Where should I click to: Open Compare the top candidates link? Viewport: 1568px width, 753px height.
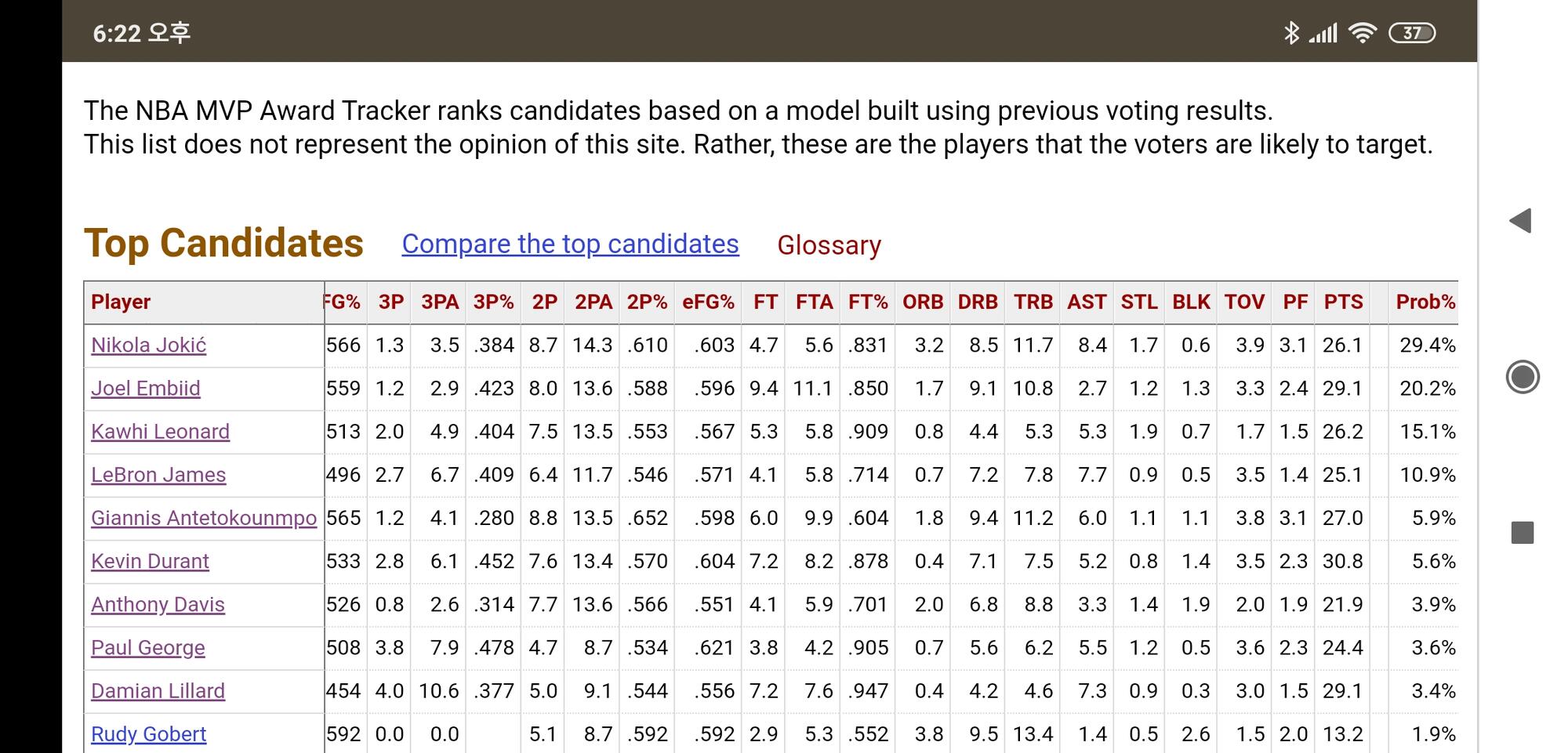[x=570, y=244]
